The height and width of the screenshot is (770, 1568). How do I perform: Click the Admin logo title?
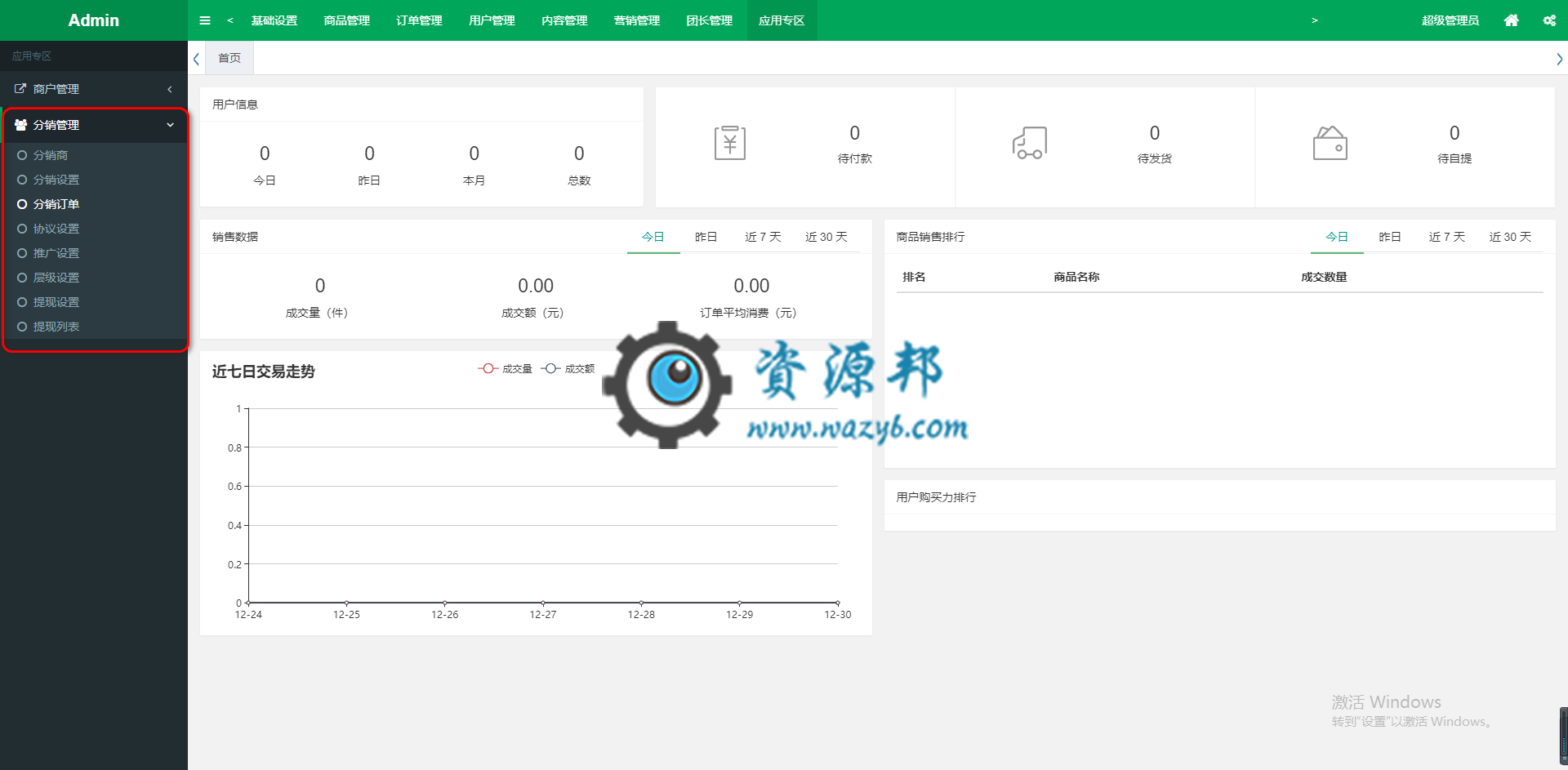pos(94,20)
